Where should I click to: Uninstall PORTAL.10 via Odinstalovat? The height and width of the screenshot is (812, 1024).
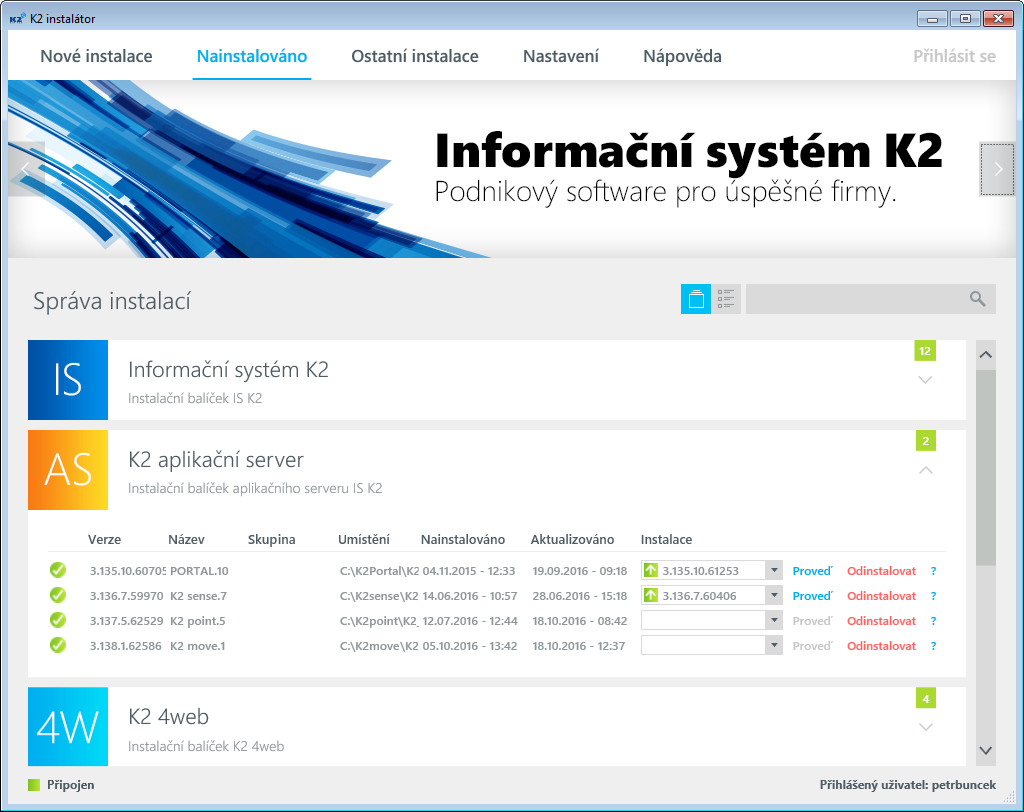click(882, 571)
